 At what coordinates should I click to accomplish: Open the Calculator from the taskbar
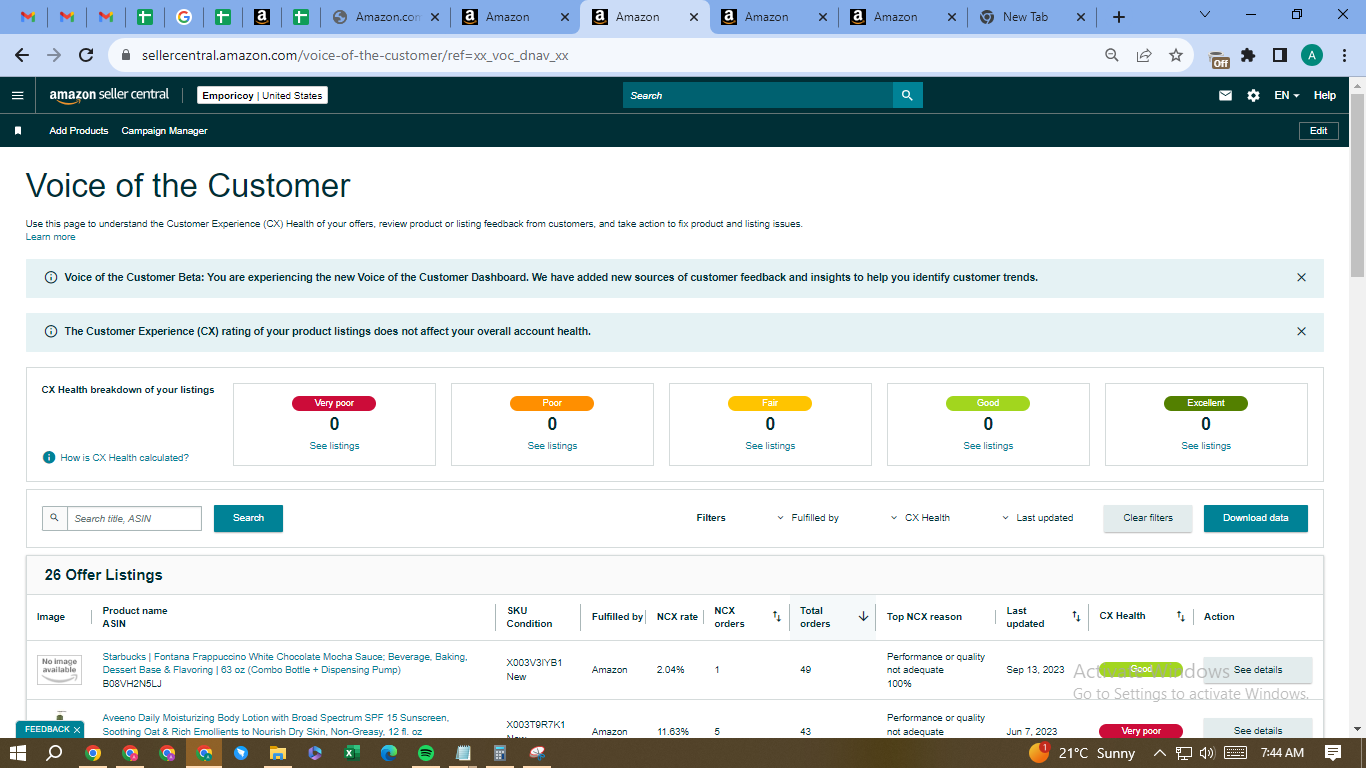pos(499,753)
